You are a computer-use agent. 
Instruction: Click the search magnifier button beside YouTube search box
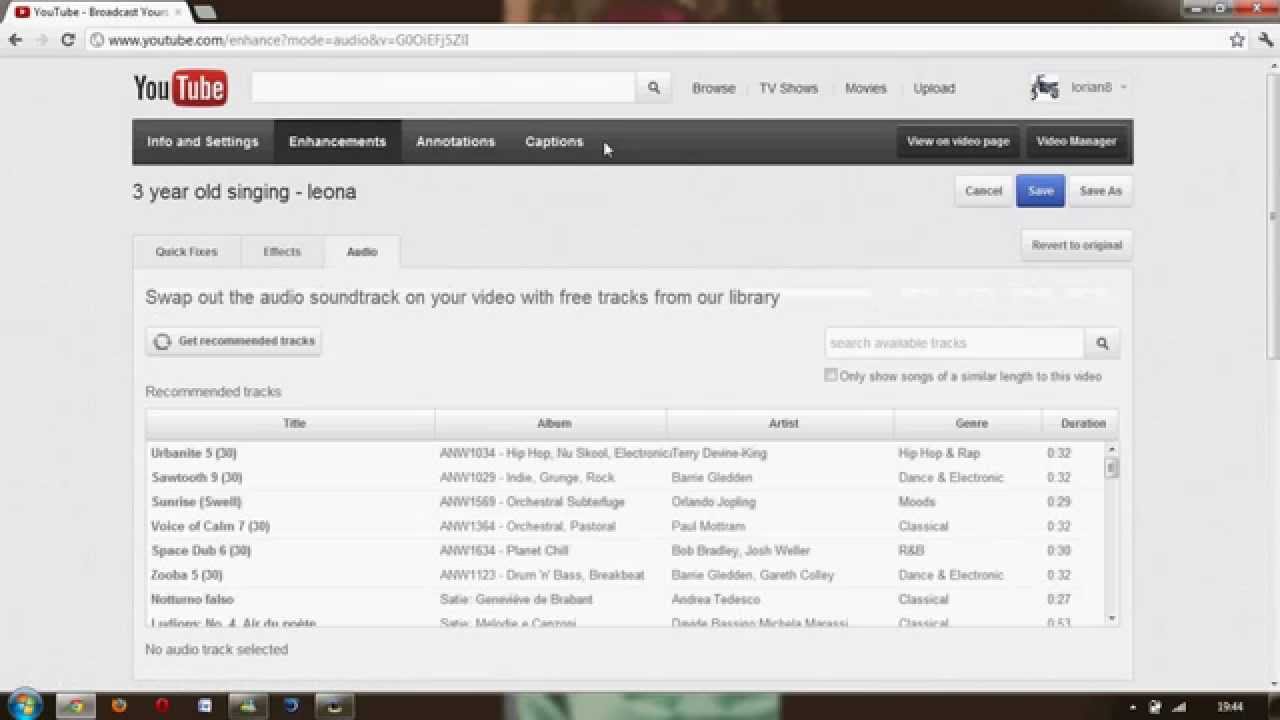(x=653, y=88)
